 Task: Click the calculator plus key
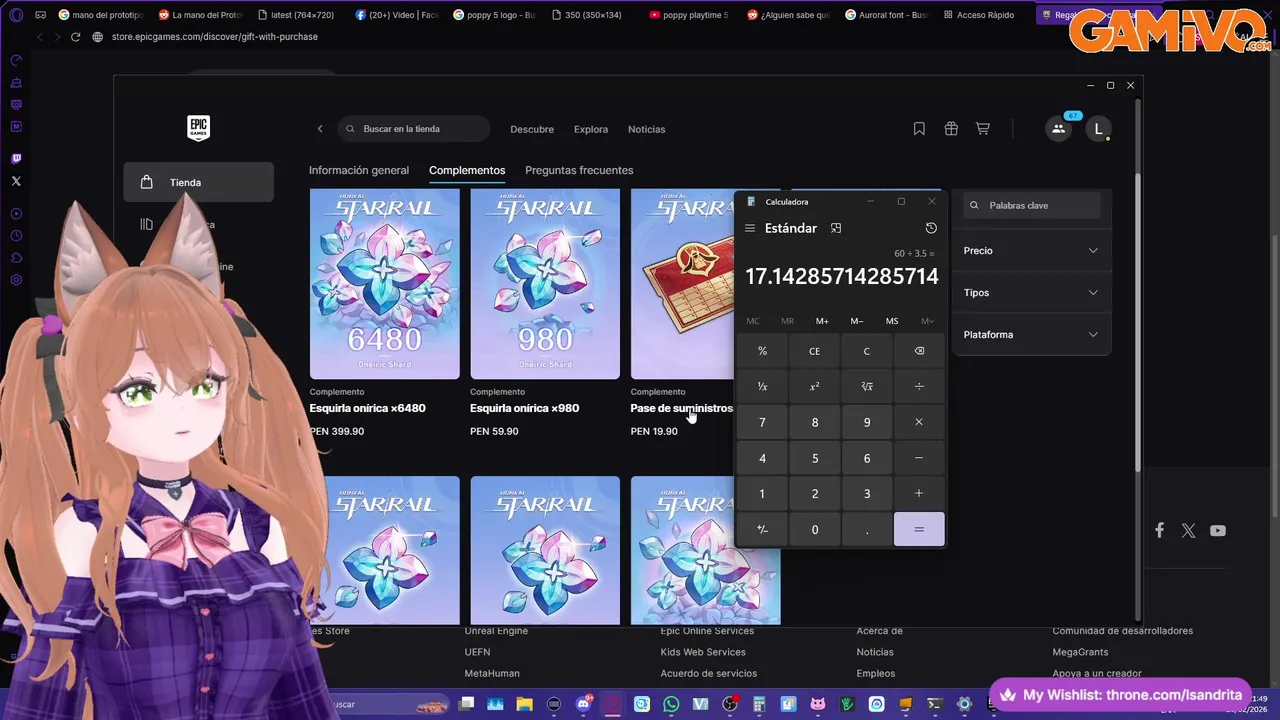[919, 493]
